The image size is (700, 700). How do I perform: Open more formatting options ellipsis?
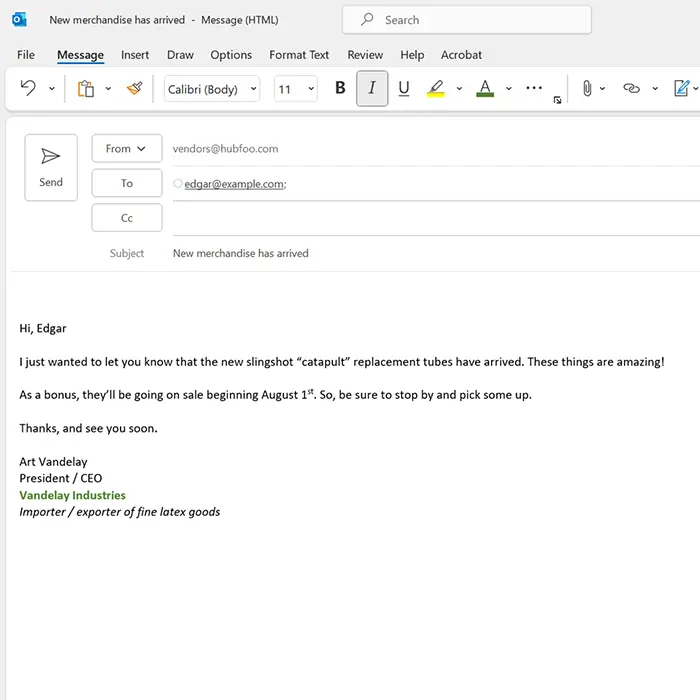(x=534, y=88)
